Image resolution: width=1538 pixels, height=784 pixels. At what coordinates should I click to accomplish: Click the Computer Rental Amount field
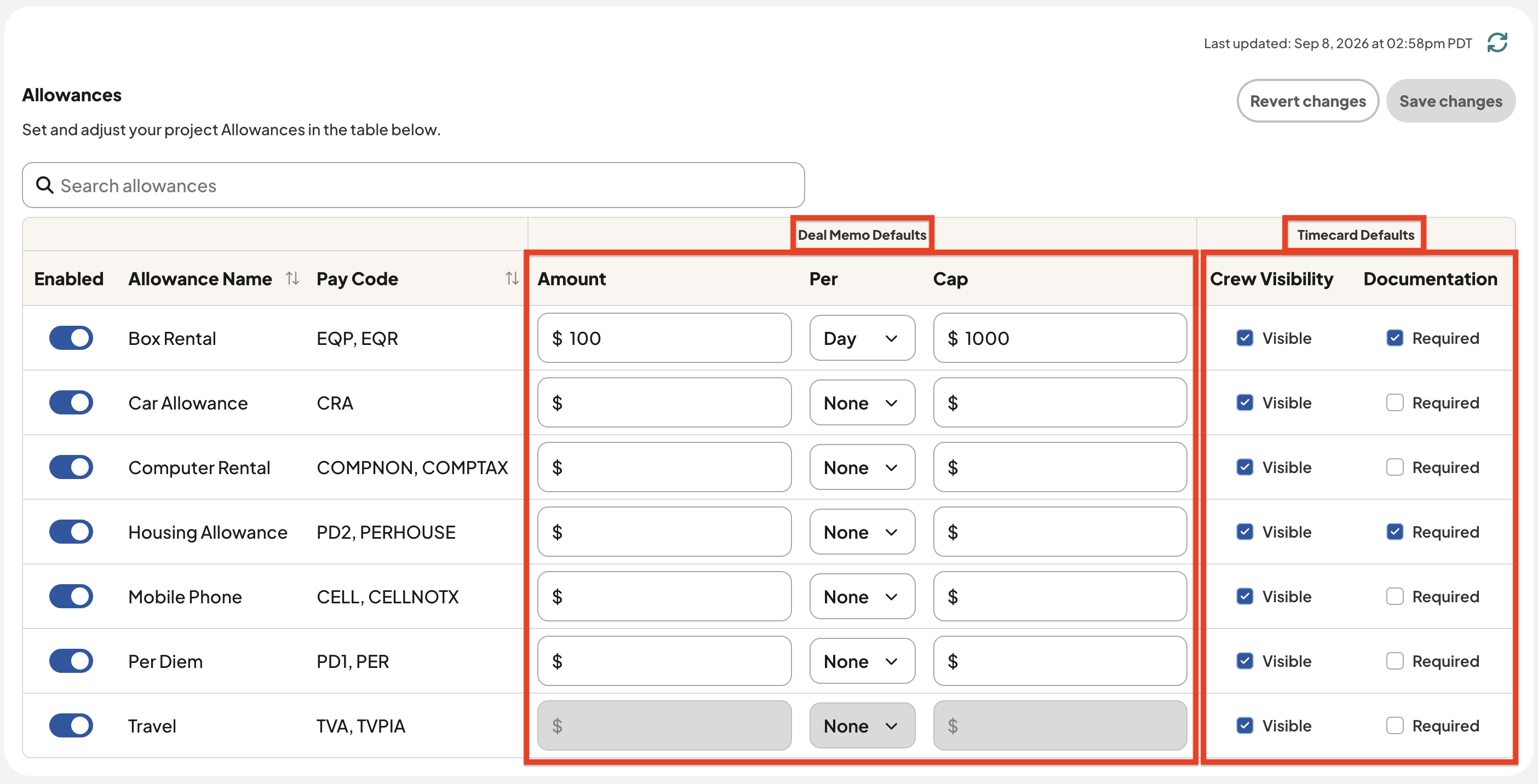[664, 467]
